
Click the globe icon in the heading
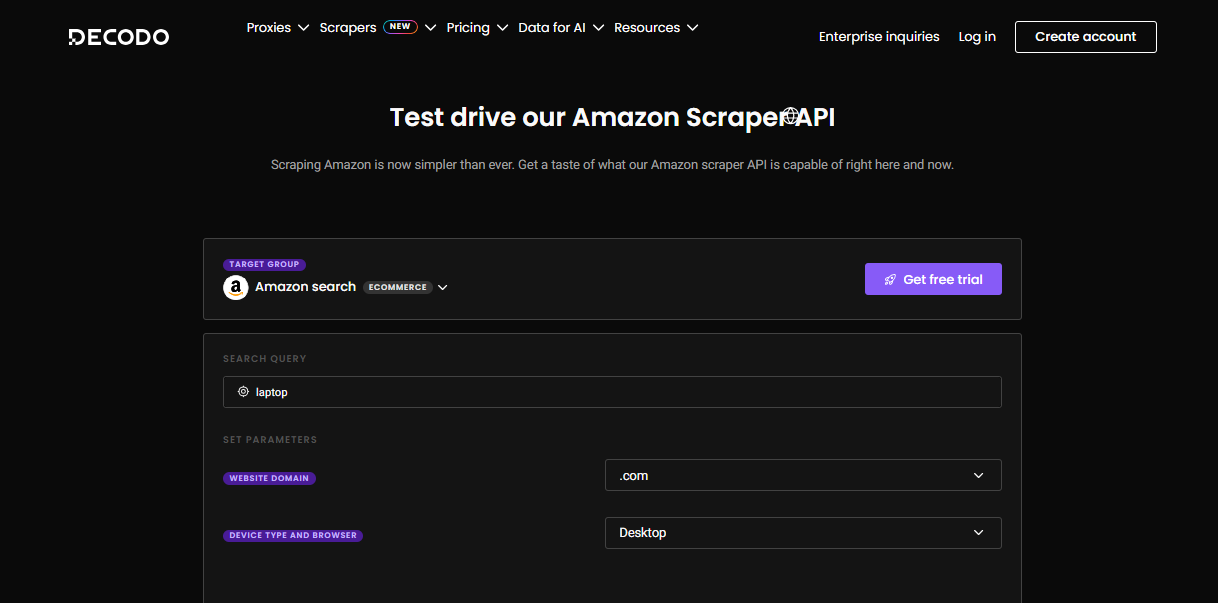[x=790, y=118]
